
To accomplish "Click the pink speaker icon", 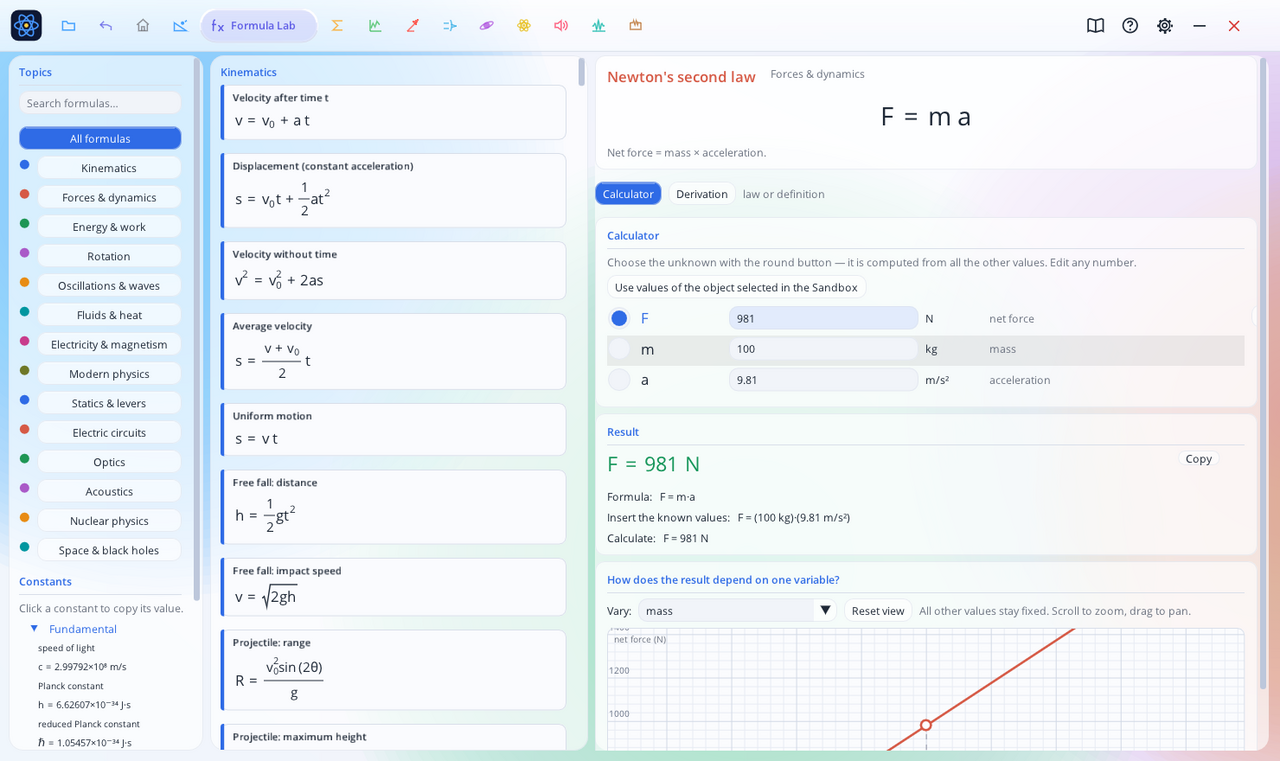I will click(561, 25).
